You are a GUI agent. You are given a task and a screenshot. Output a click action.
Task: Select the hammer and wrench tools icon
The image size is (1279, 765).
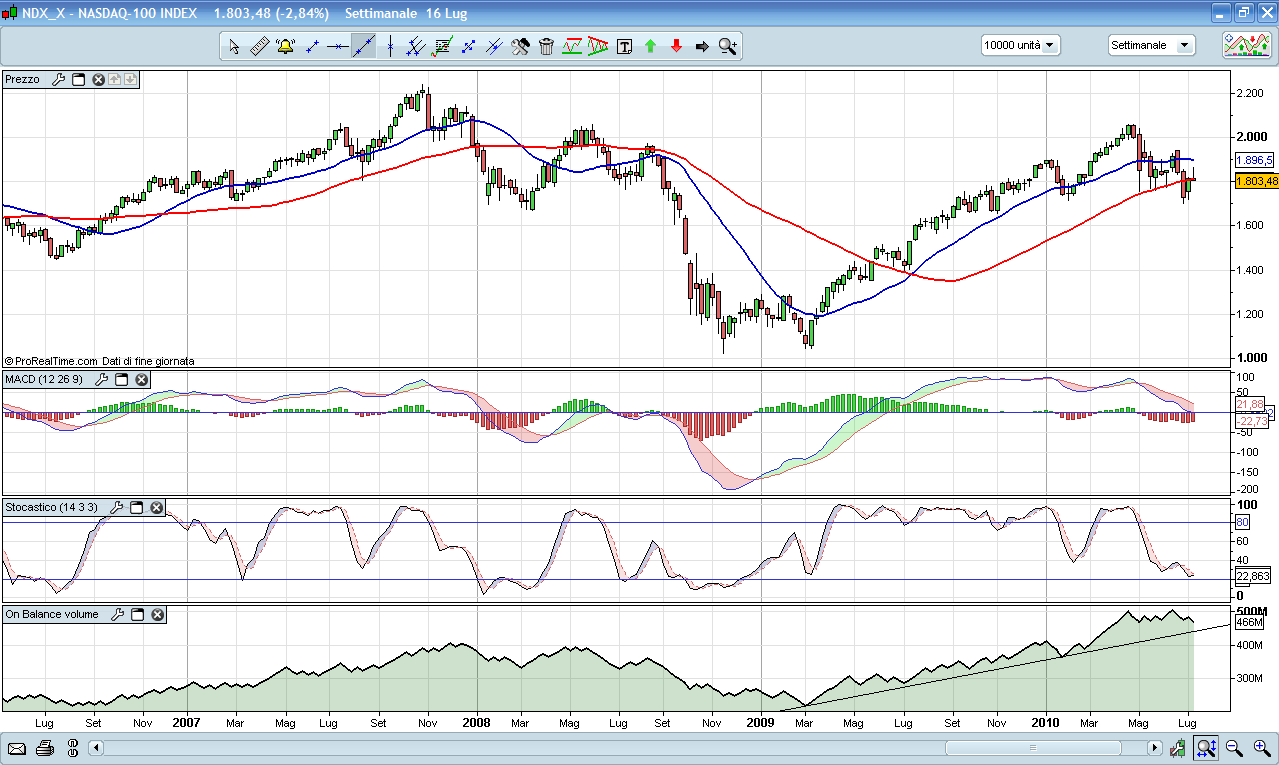pos(520,46)
